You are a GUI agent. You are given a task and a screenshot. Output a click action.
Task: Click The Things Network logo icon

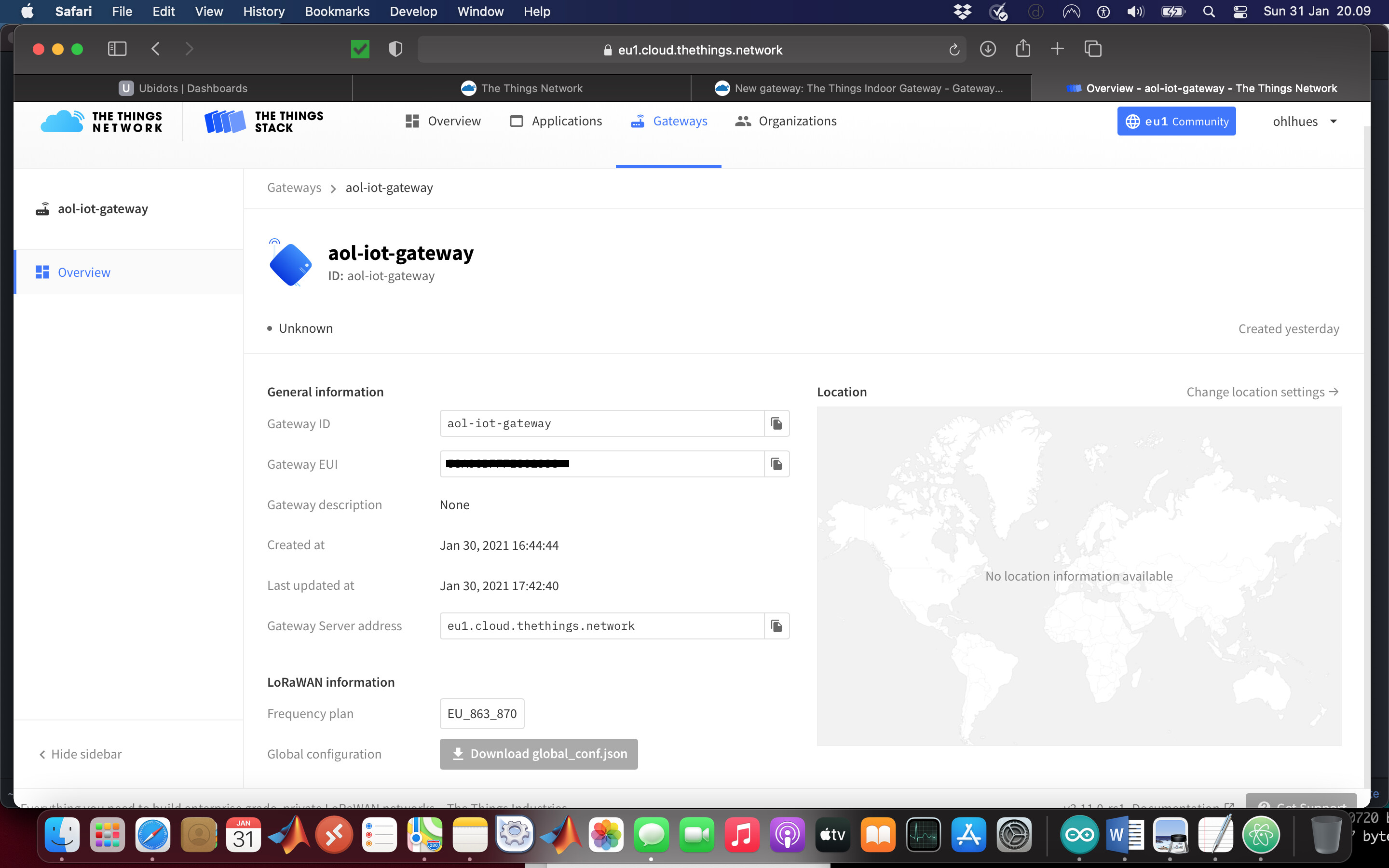pos(60,120)
